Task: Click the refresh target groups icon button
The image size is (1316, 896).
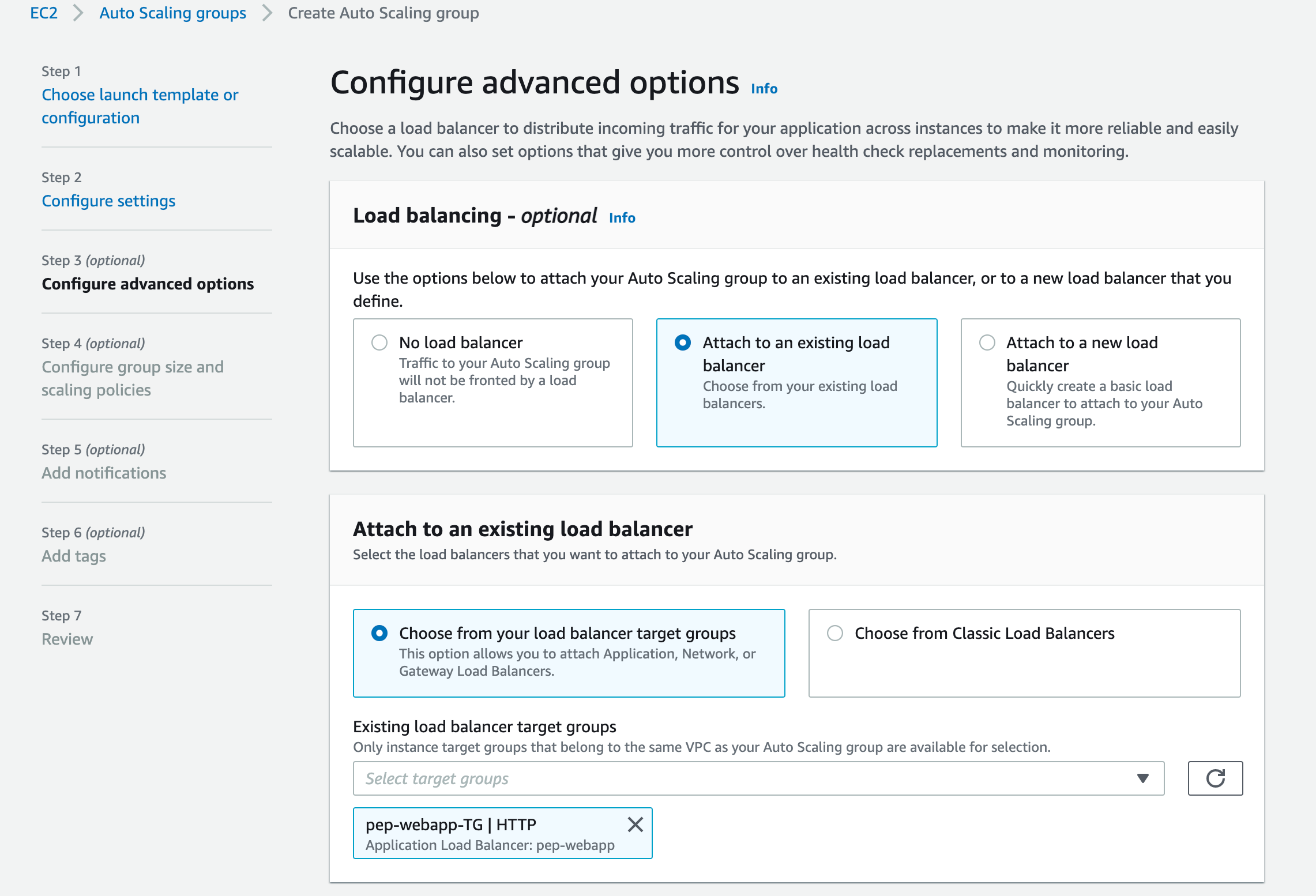Action: coord(1215,778)
